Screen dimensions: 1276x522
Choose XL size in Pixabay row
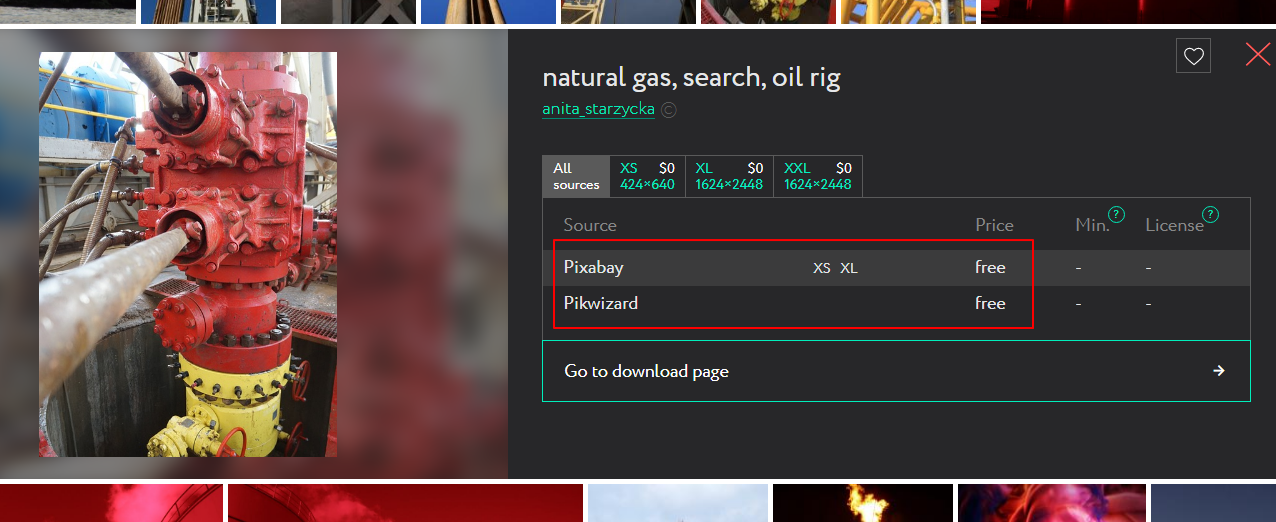pos(849,268)
